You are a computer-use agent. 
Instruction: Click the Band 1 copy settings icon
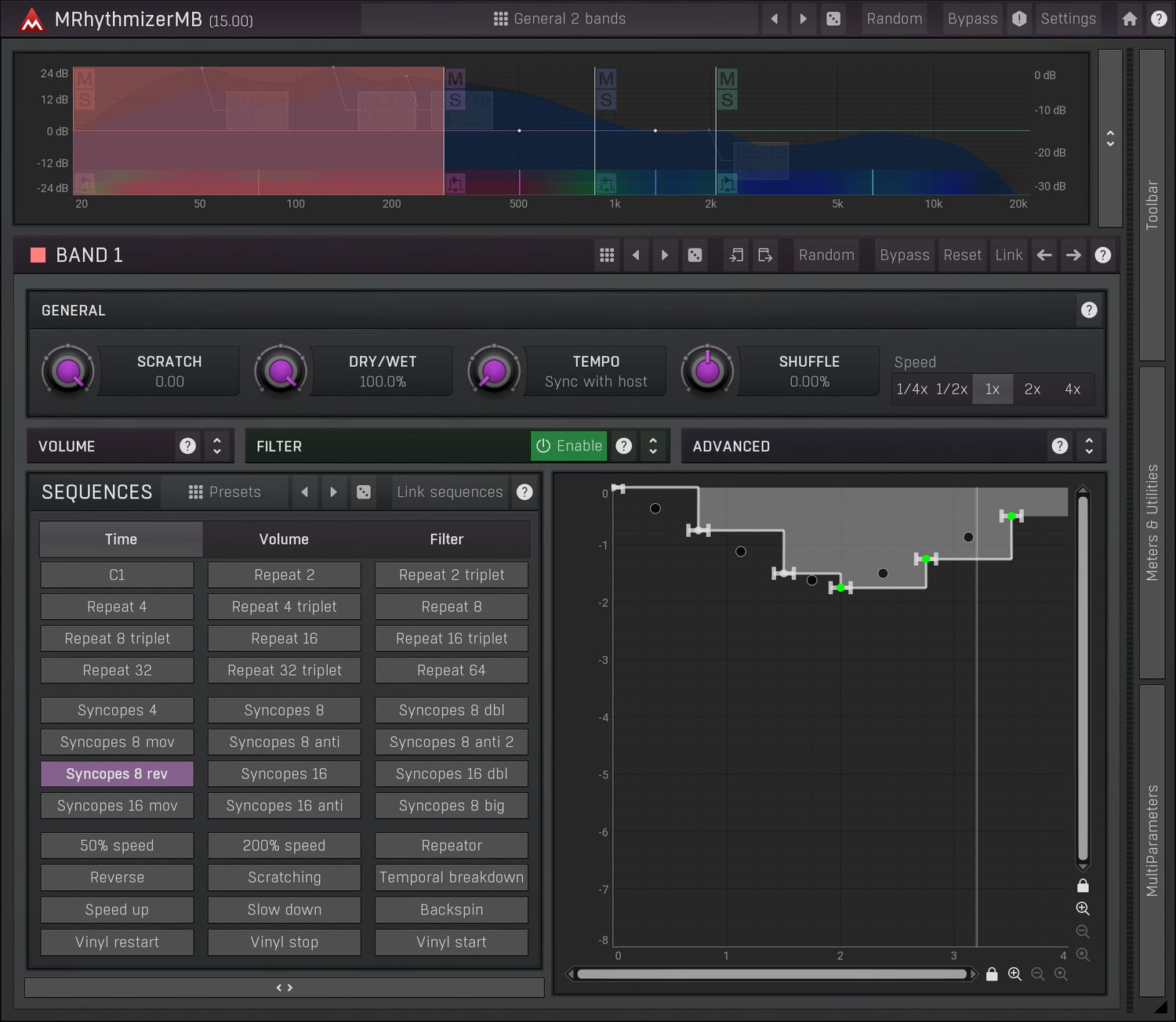tap(736, 255)
